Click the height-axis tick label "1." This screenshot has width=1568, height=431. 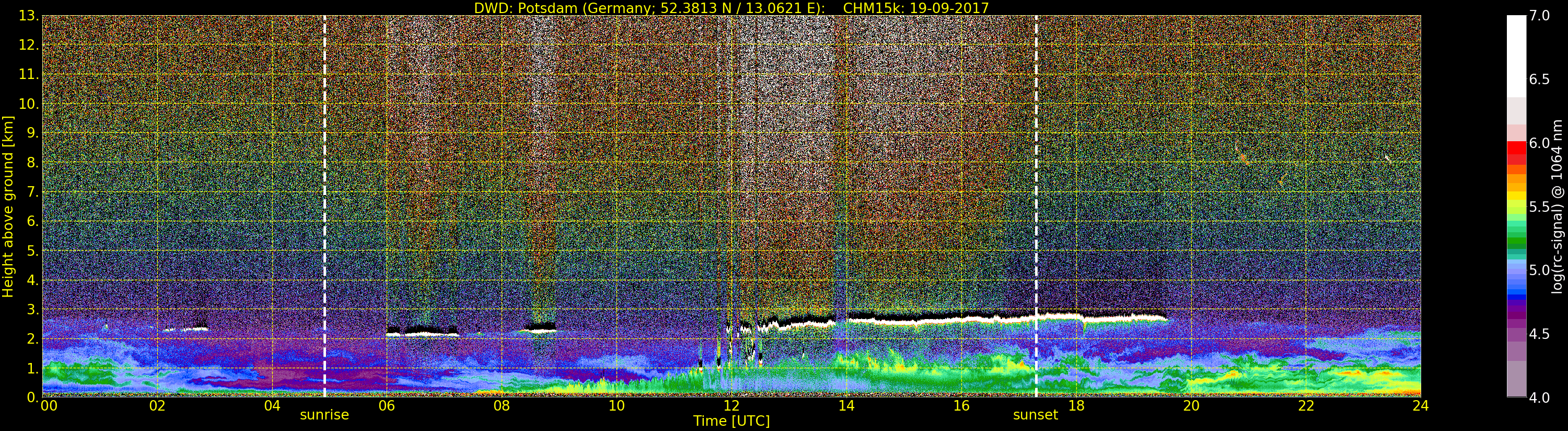click(32, 368)
